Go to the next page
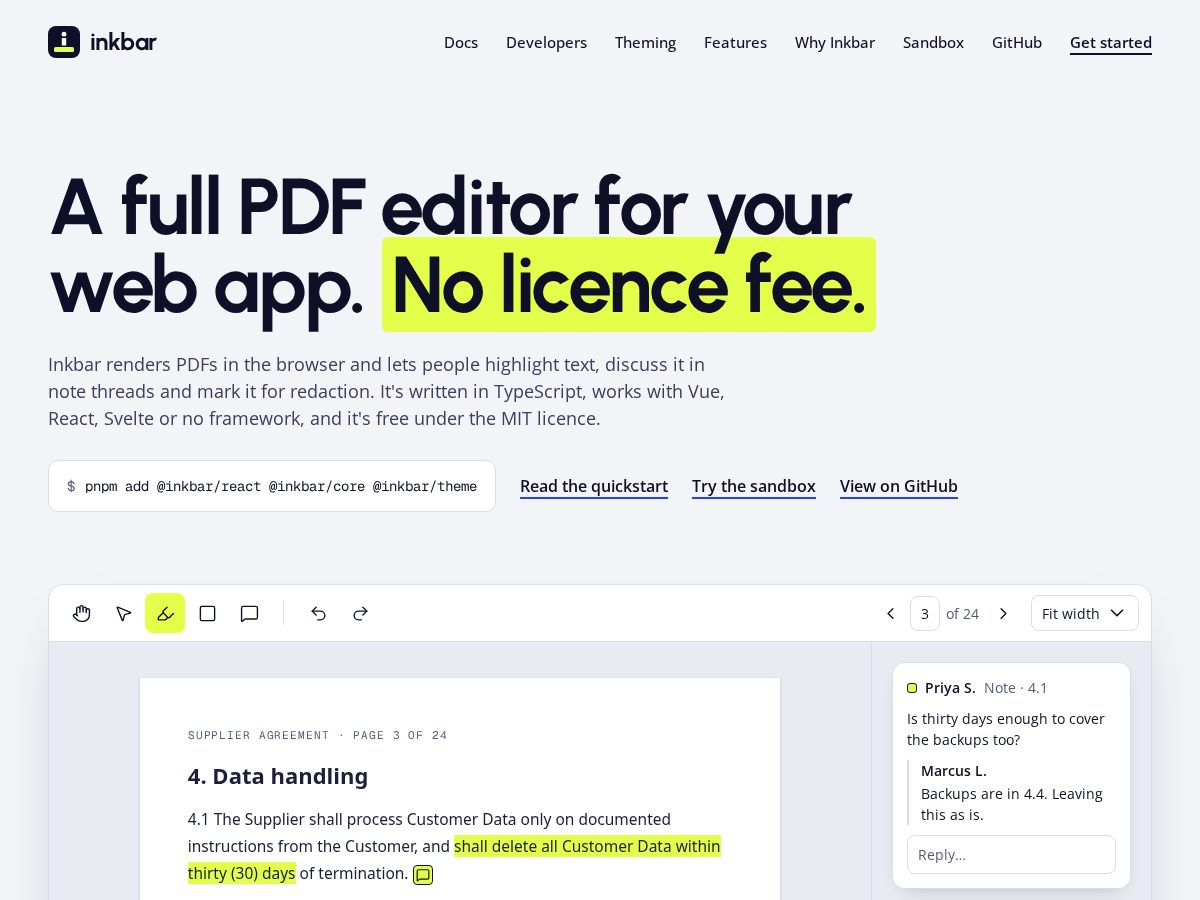1200x900 pixels. click(1003, 613)
